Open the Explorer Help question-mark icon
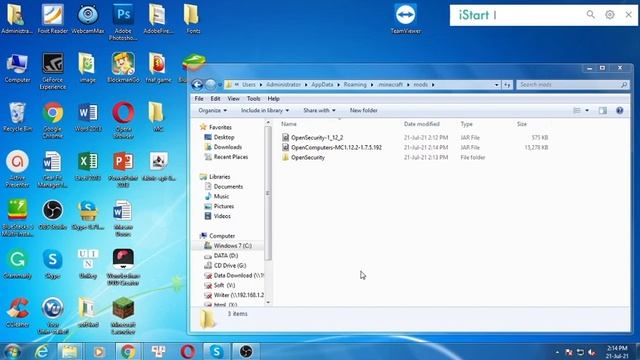640x360 pixels. pyautogui.click(x=620, y=110)
